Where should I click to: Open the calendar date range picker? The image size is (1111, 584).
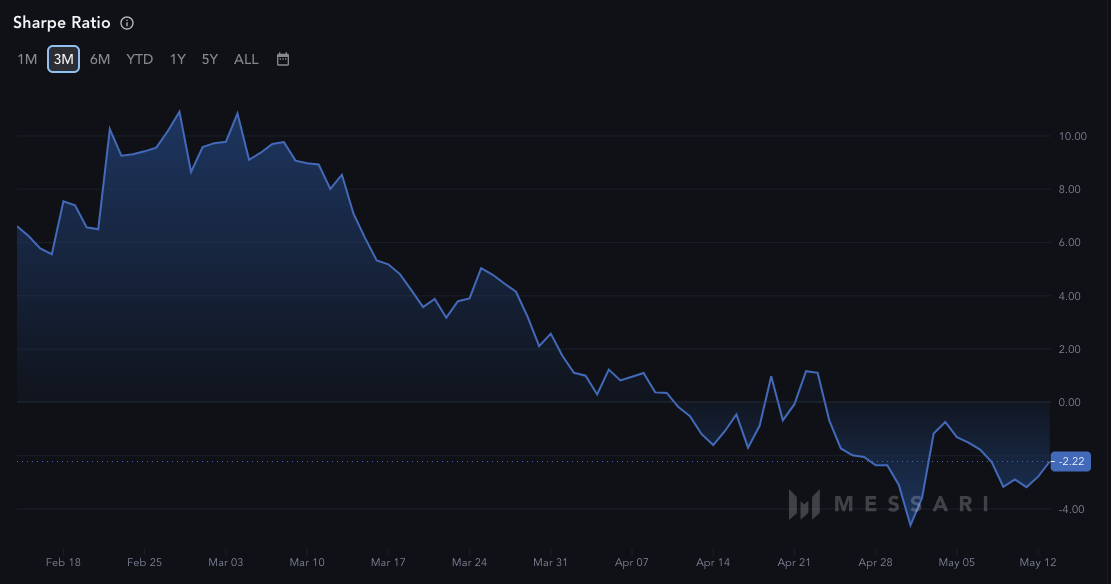pos(283,59)
